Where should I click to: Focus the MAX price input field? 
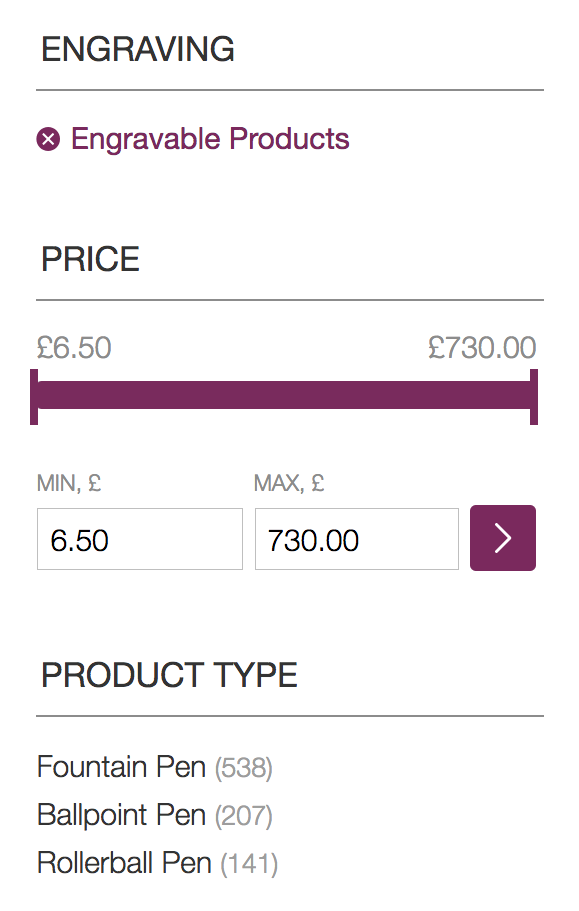[357, 539]
